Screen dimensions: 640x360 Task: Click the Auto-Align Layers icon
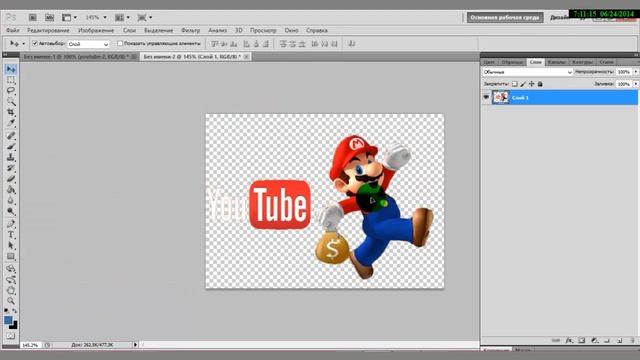tap(352, 44)
